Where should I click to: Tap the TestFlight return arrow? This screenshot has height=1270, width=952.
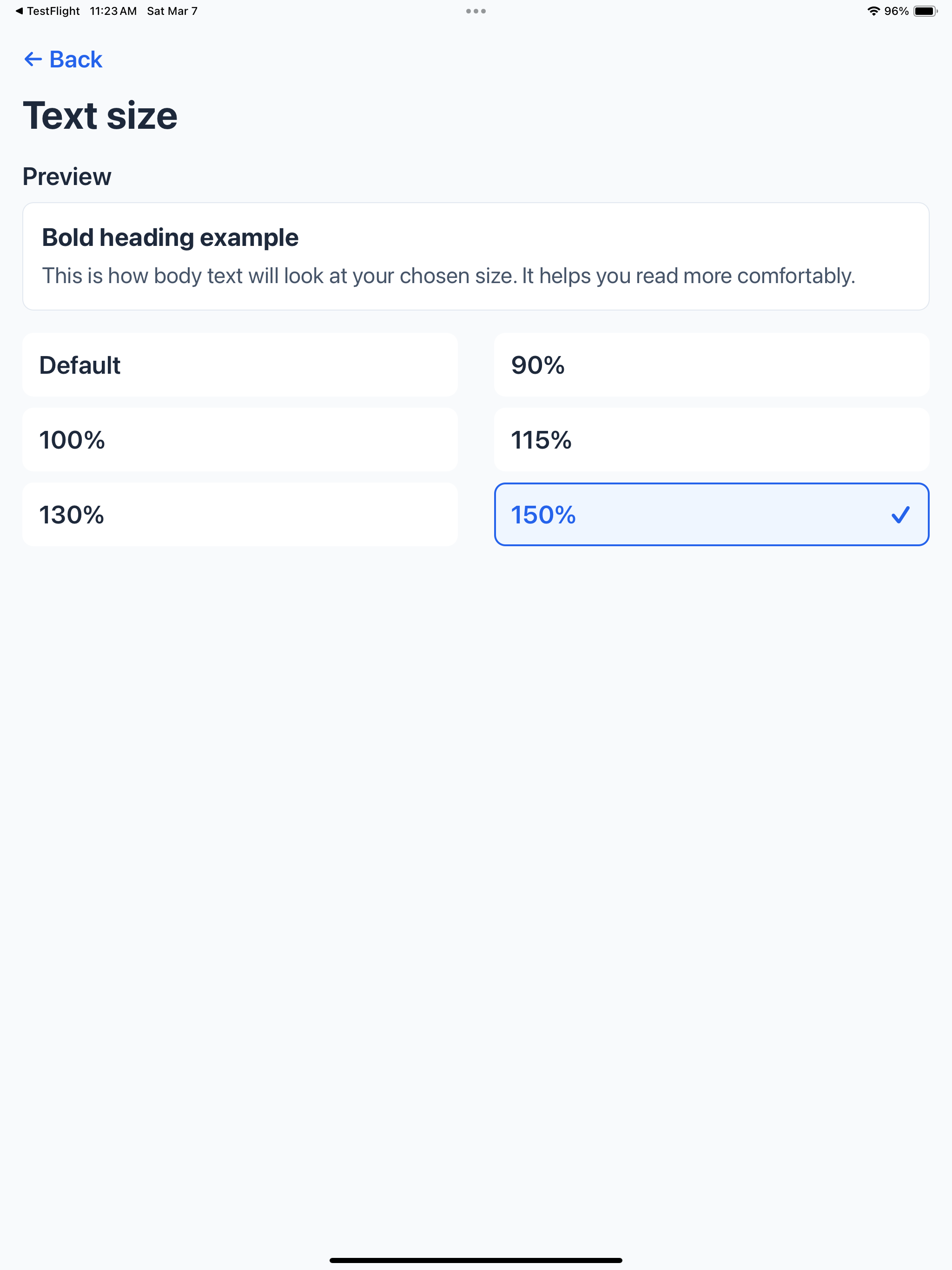coord(19,11)
